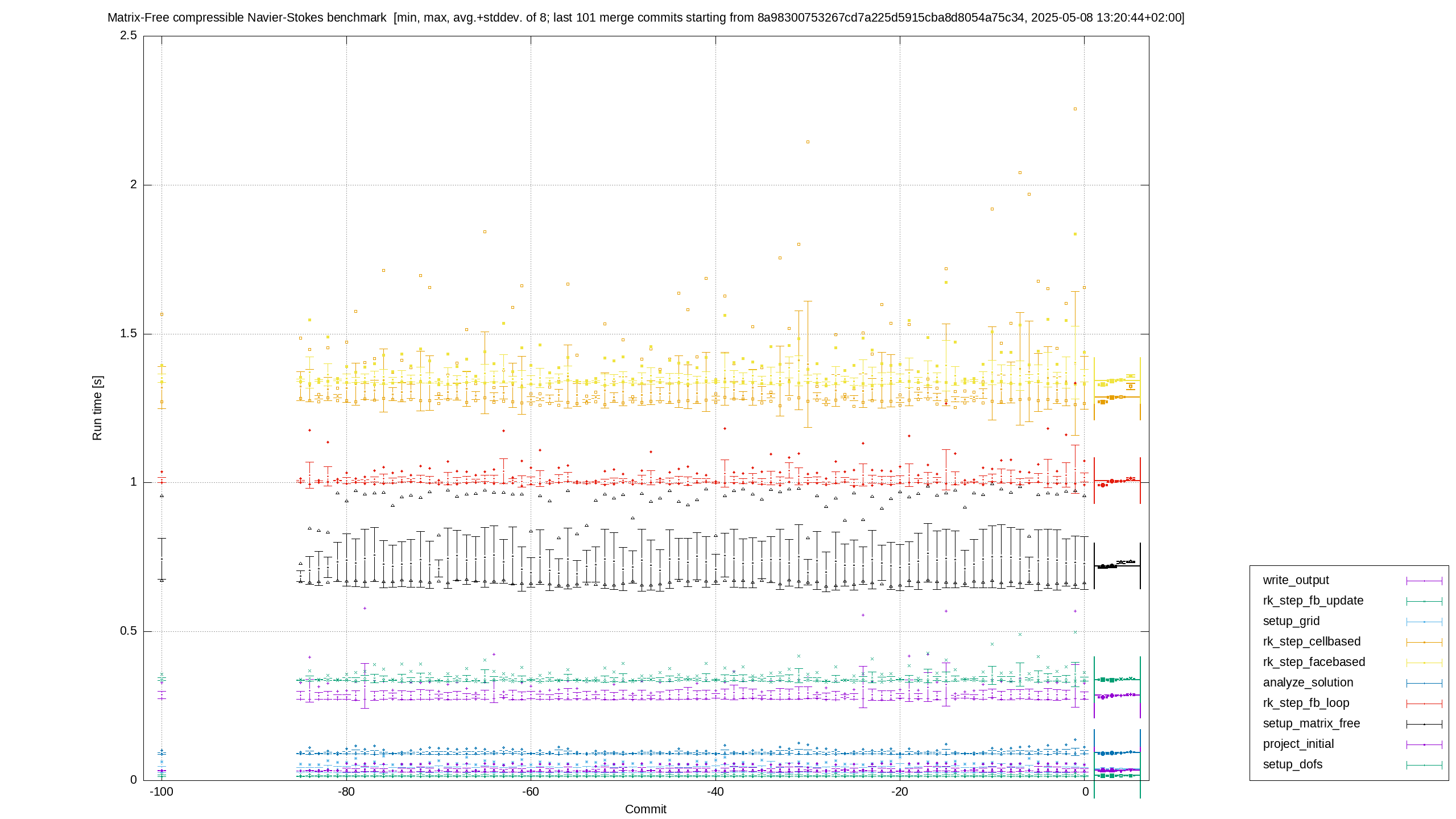Click the rk_step_cellbased legend marker
Screen dimensions: 1456x819
pyautogui.click(x=1424, y=642)
